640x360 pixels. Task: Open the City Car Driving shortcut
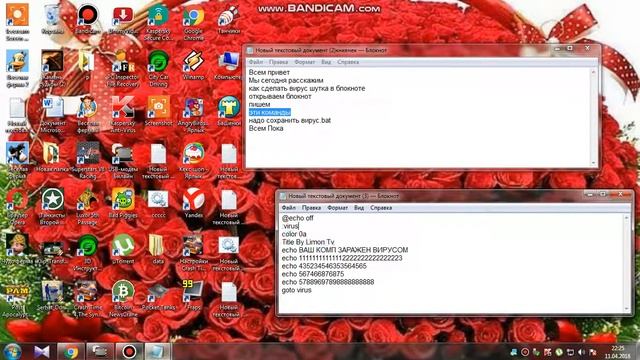[158, 69]
